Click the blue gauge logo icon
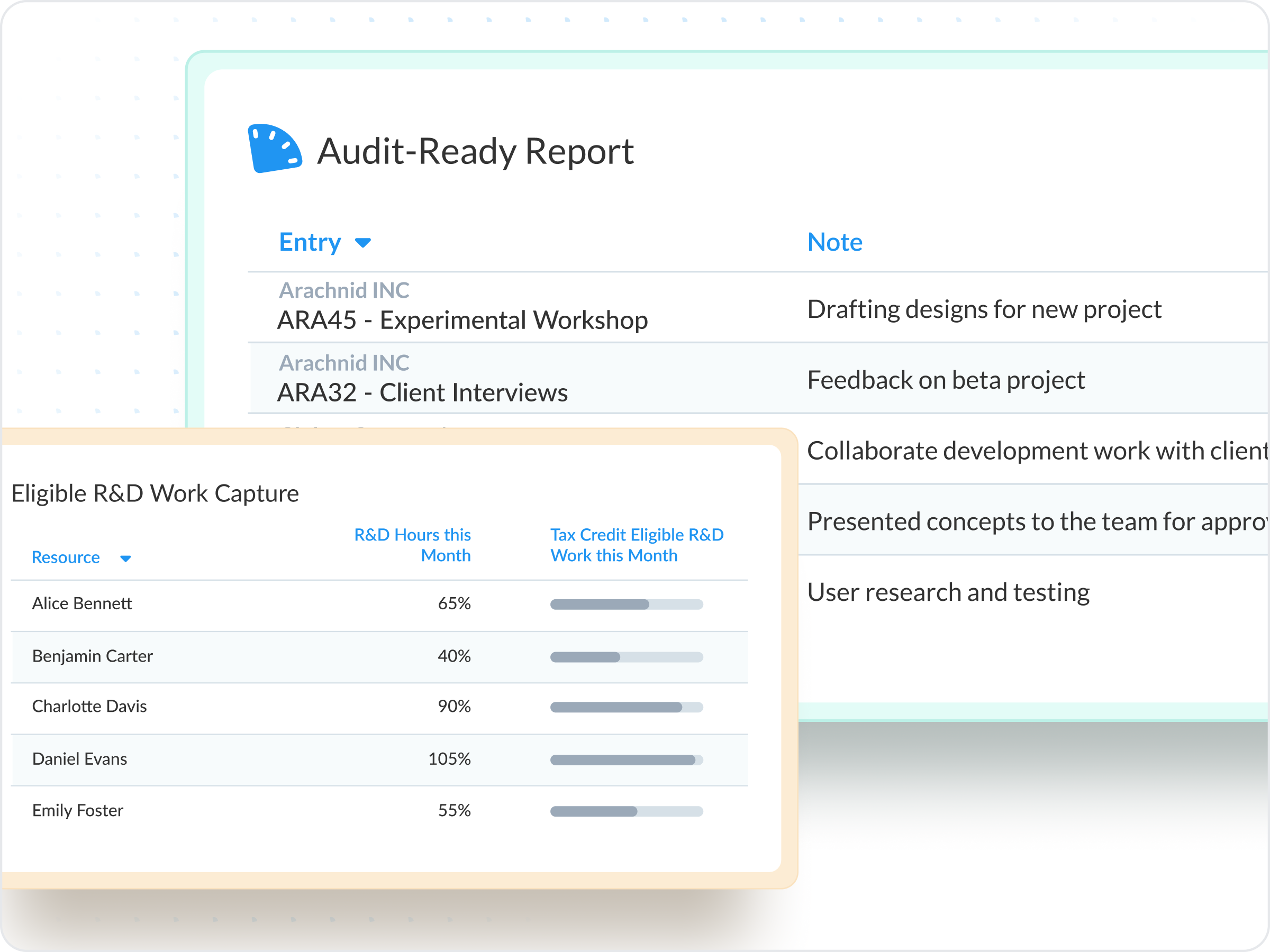The image size is (1270, 952). 275,149
